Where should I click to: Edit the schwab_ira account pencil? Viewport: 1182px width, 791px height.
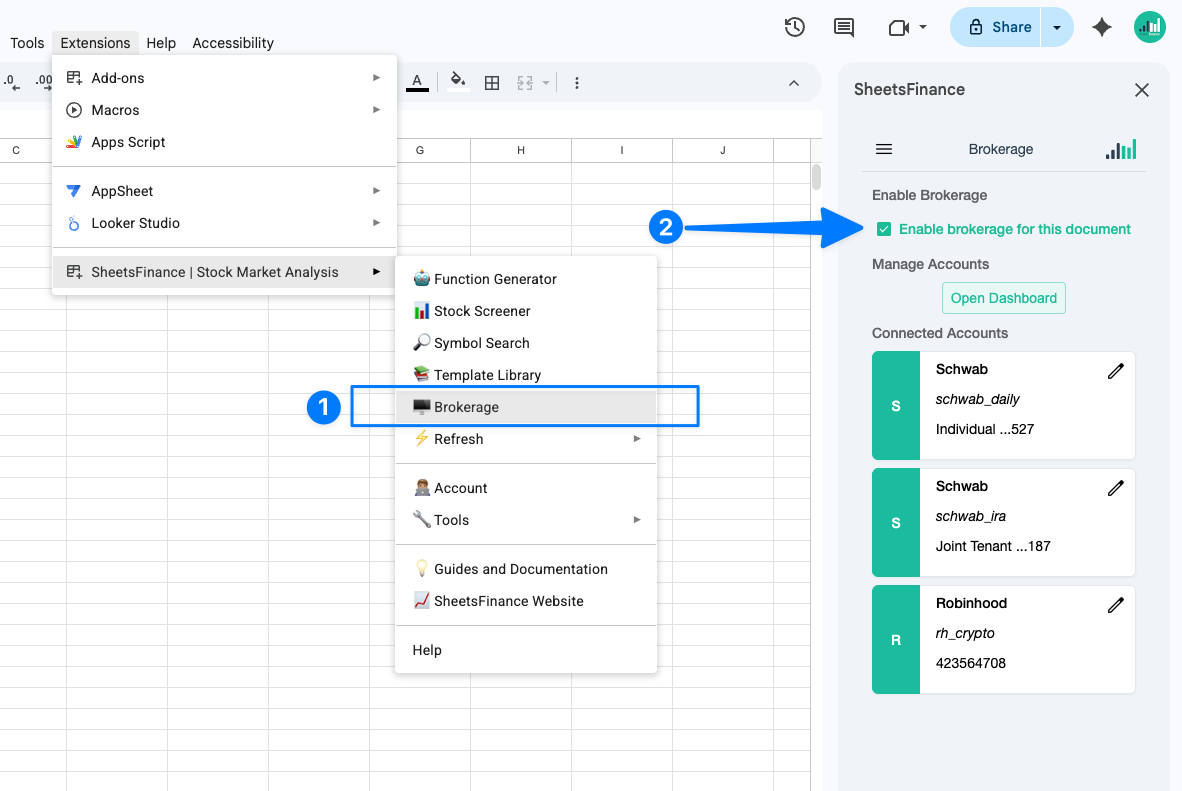coord(1116,488)
